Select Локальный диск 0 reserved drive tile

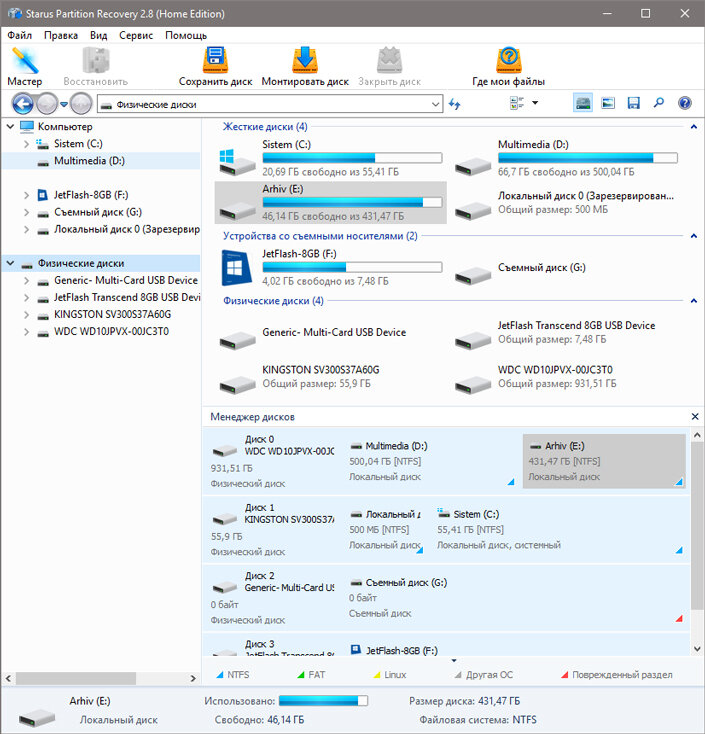tap(566, 203)
